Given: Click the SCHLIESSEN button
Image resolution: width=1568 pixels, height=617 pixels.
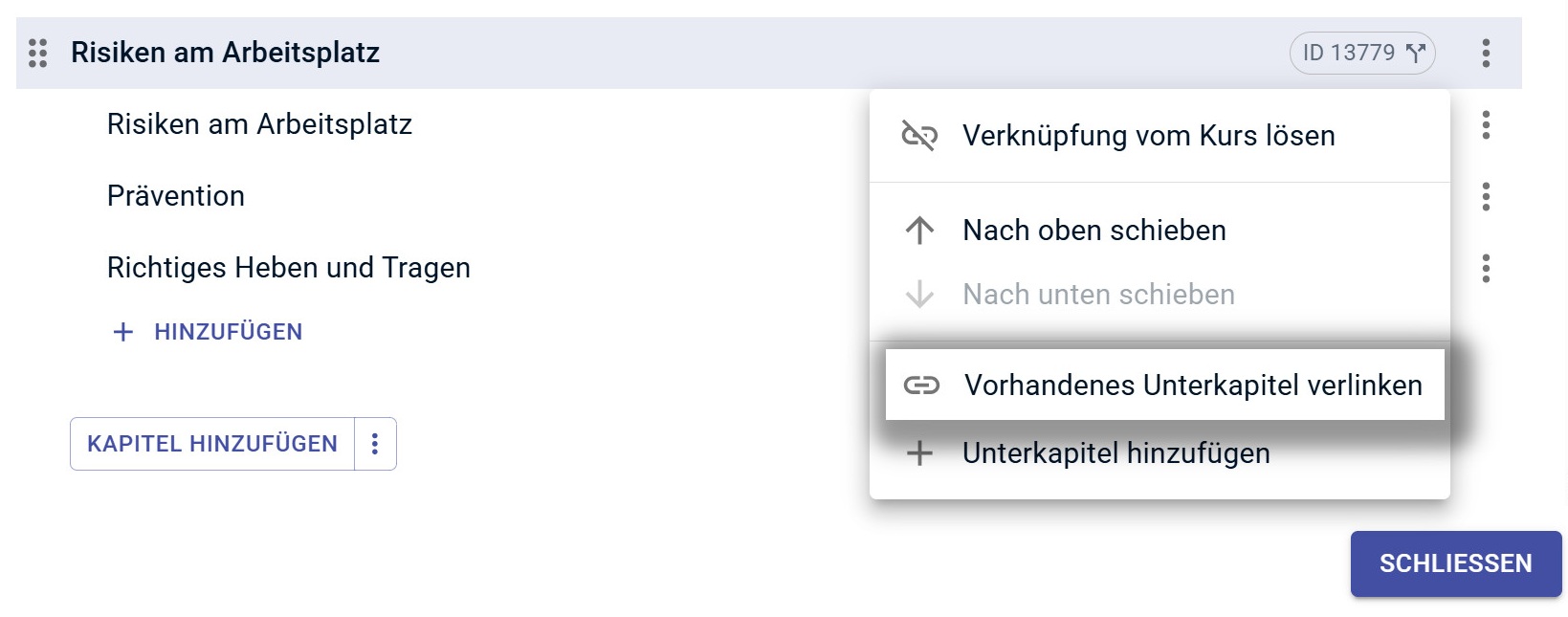Looking at the screenshot, I should (1454, 563).
